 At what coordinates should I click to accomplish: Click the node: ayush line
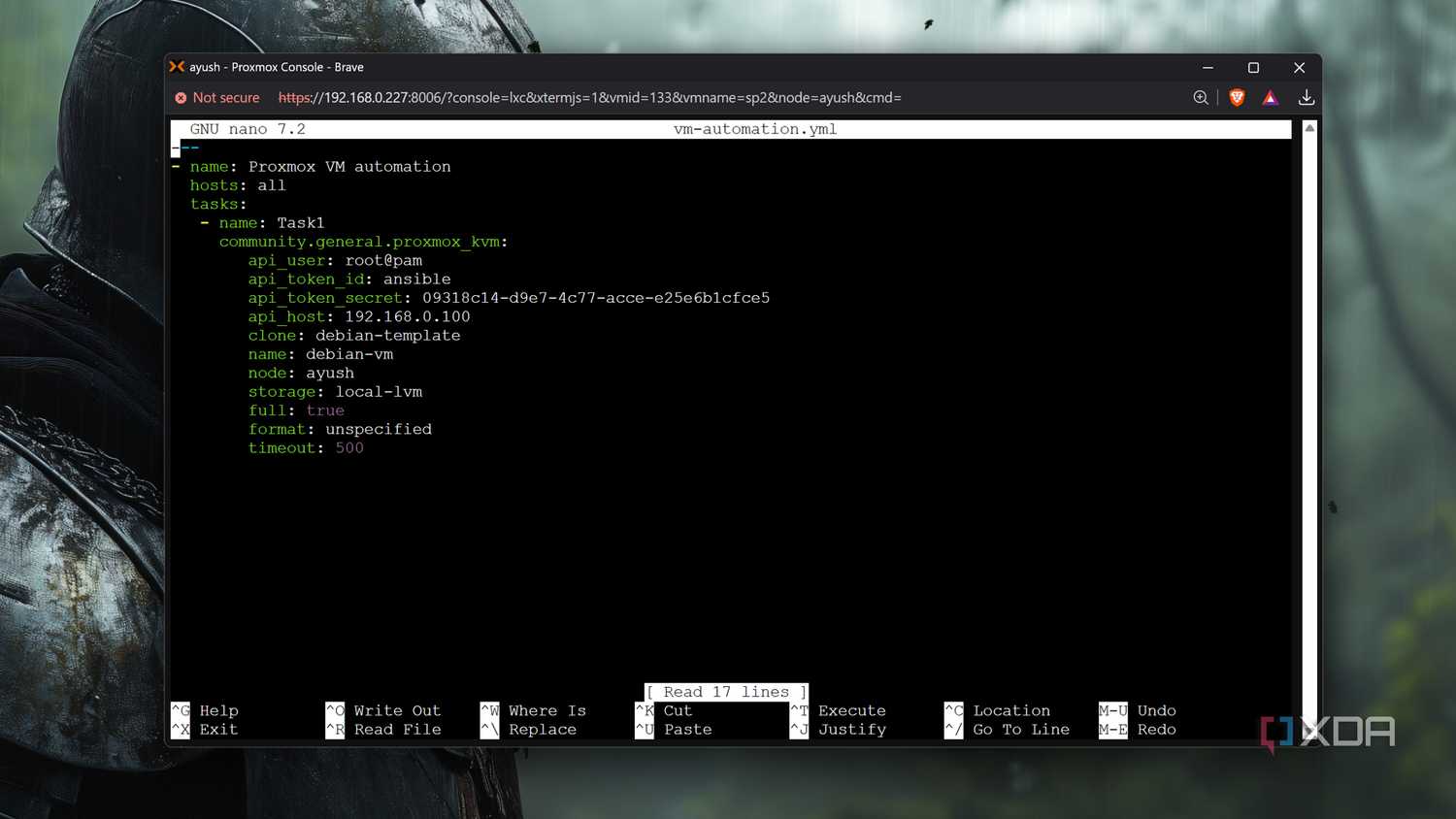(x=301, y=373)
